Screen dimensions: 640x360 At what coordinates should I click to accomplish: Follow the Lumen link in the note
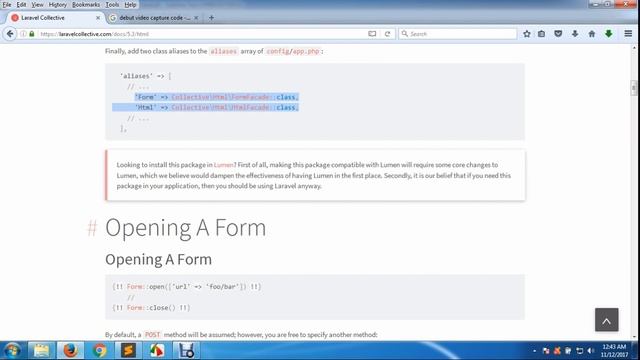224,165
